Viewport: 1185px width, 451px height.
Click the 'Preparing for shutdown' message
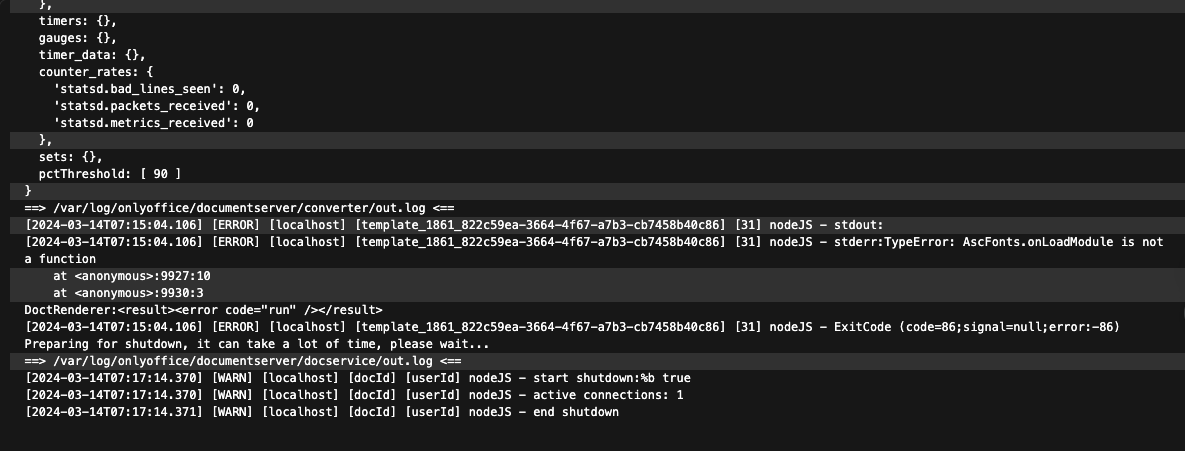pos(257,344)
